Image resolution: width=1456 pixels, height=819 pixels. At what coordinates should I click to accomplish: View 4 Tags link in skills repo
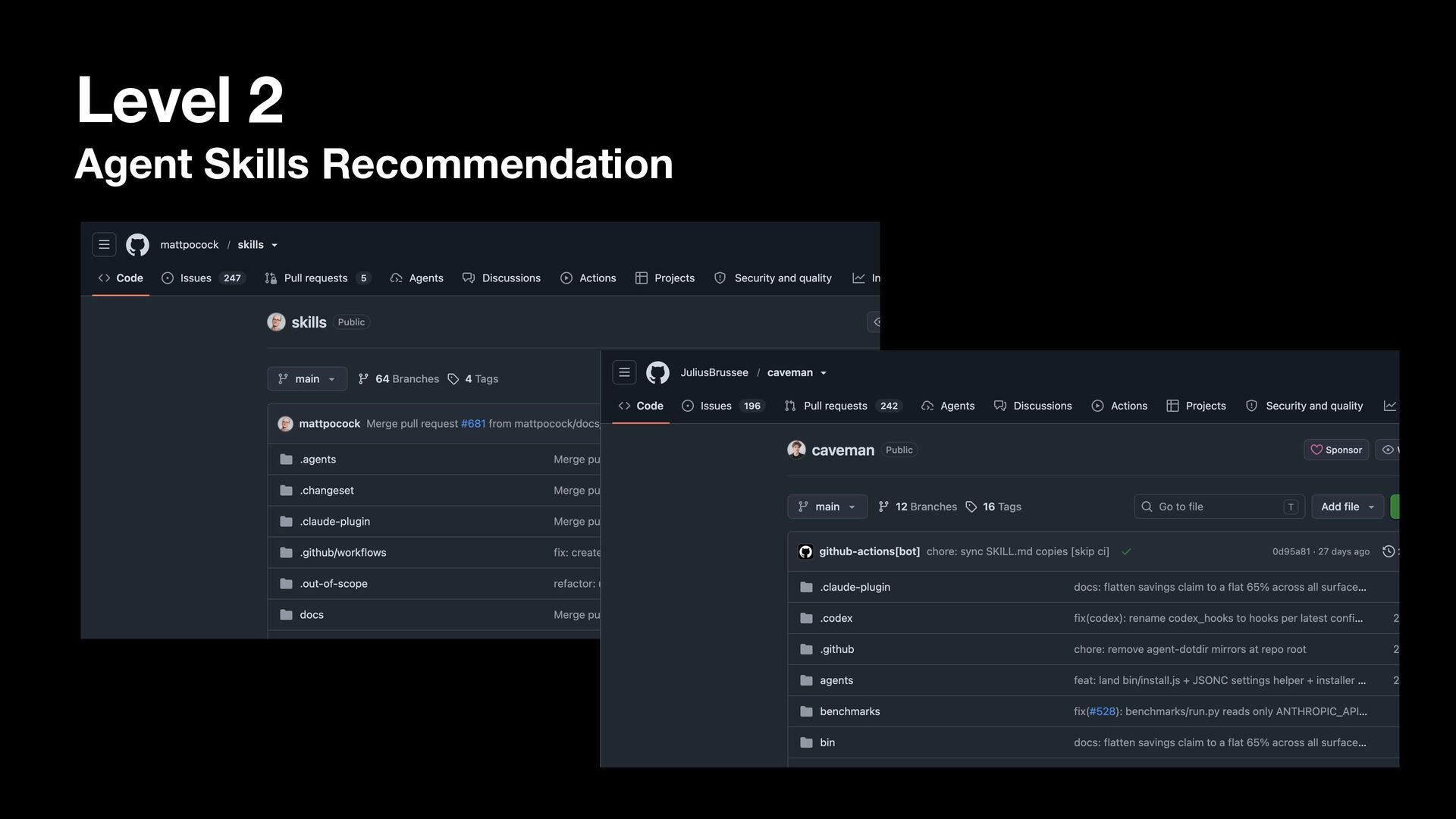pyautogui.click(x=473, y=379)
